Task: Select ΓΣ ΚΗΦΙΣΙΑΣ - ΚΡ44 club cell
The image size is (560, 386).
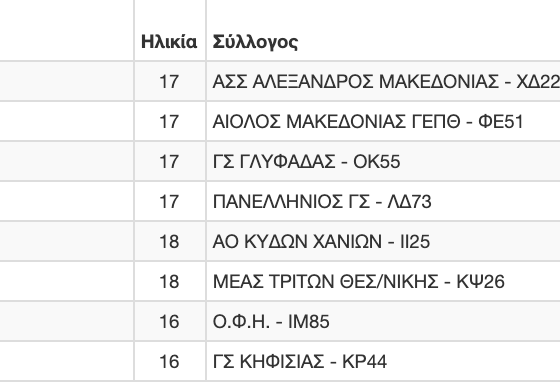Action: [383, 361]
